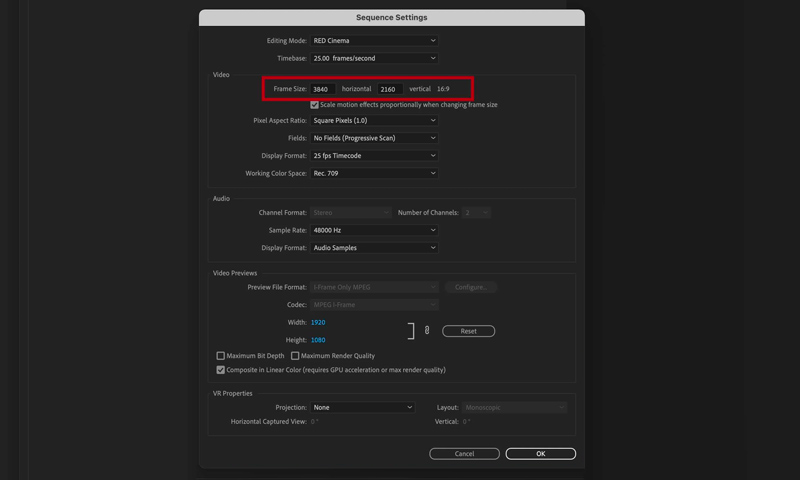Enable Maximum Bit Depth checkbox

coord(221,356)
